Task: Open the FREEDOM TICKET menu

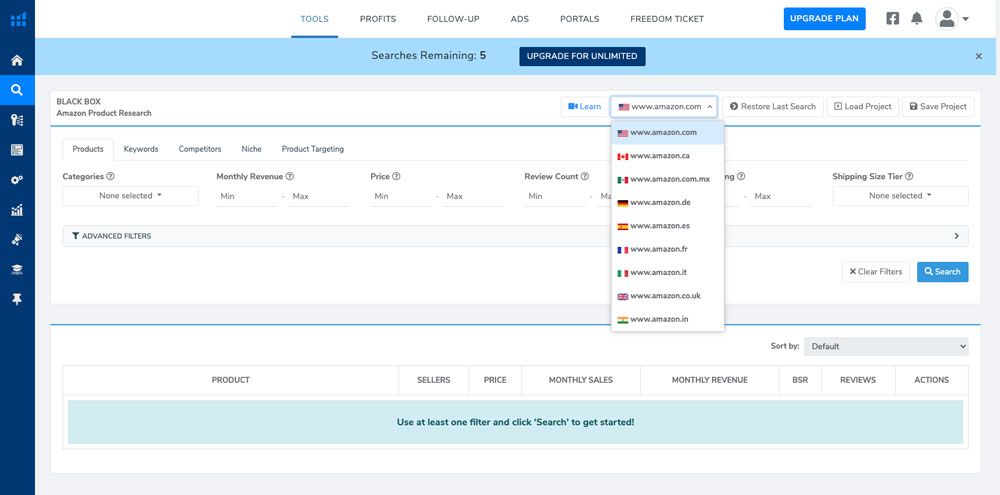Action: (x=667, y=19)
